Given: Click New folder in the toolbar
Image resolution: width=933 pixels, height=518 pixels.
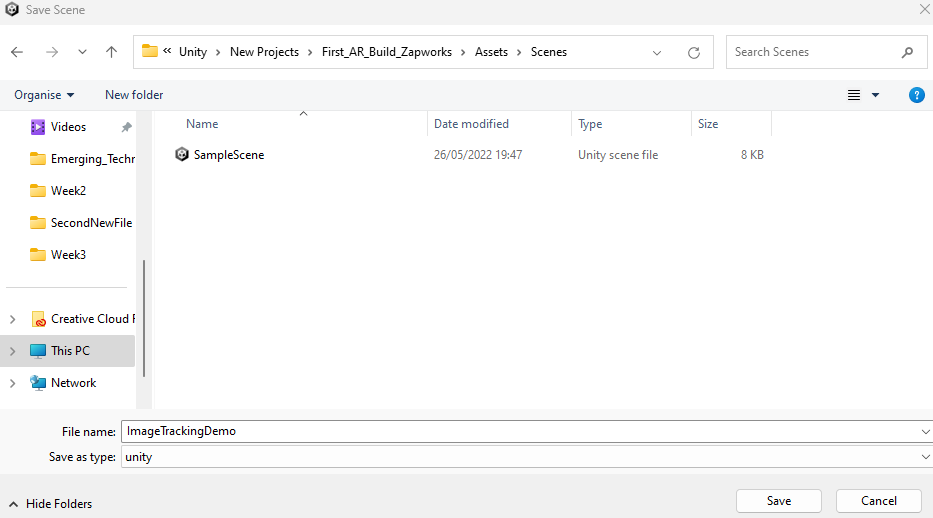Looking at the screenshot, I should pos(134,95).
